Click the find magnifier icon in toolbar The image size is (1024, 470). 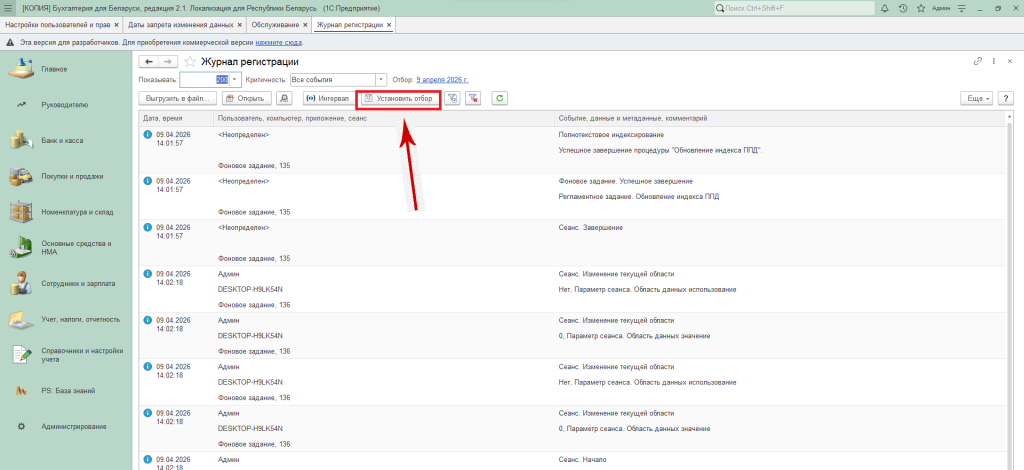[x=284, y=98]
